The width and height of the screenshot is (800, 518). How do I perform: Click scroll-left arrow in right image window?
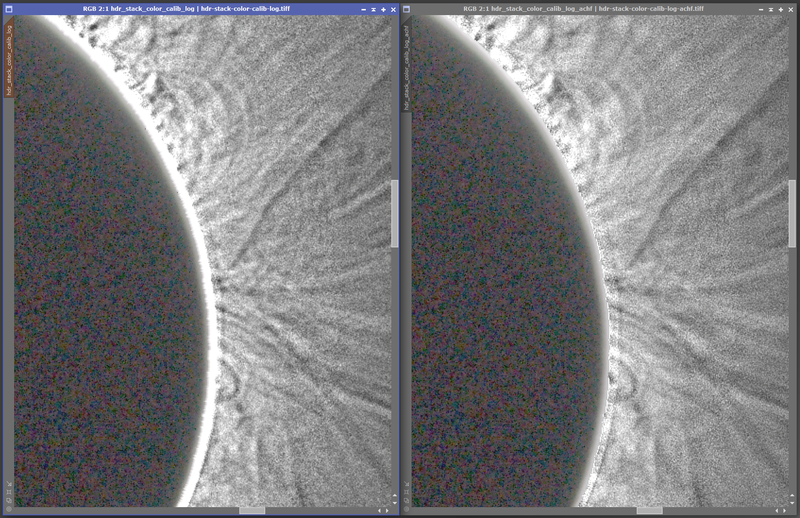(x=777, y=510)
